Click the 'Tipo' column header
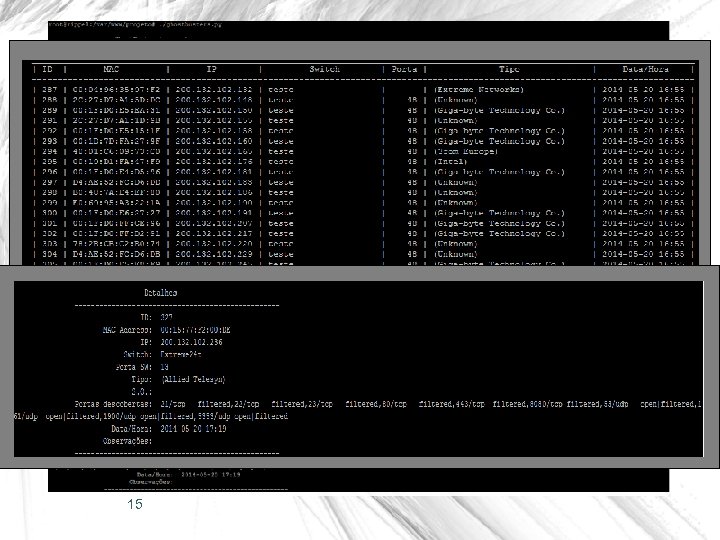This screenshot has width=720, height=540. coord(509,69)
